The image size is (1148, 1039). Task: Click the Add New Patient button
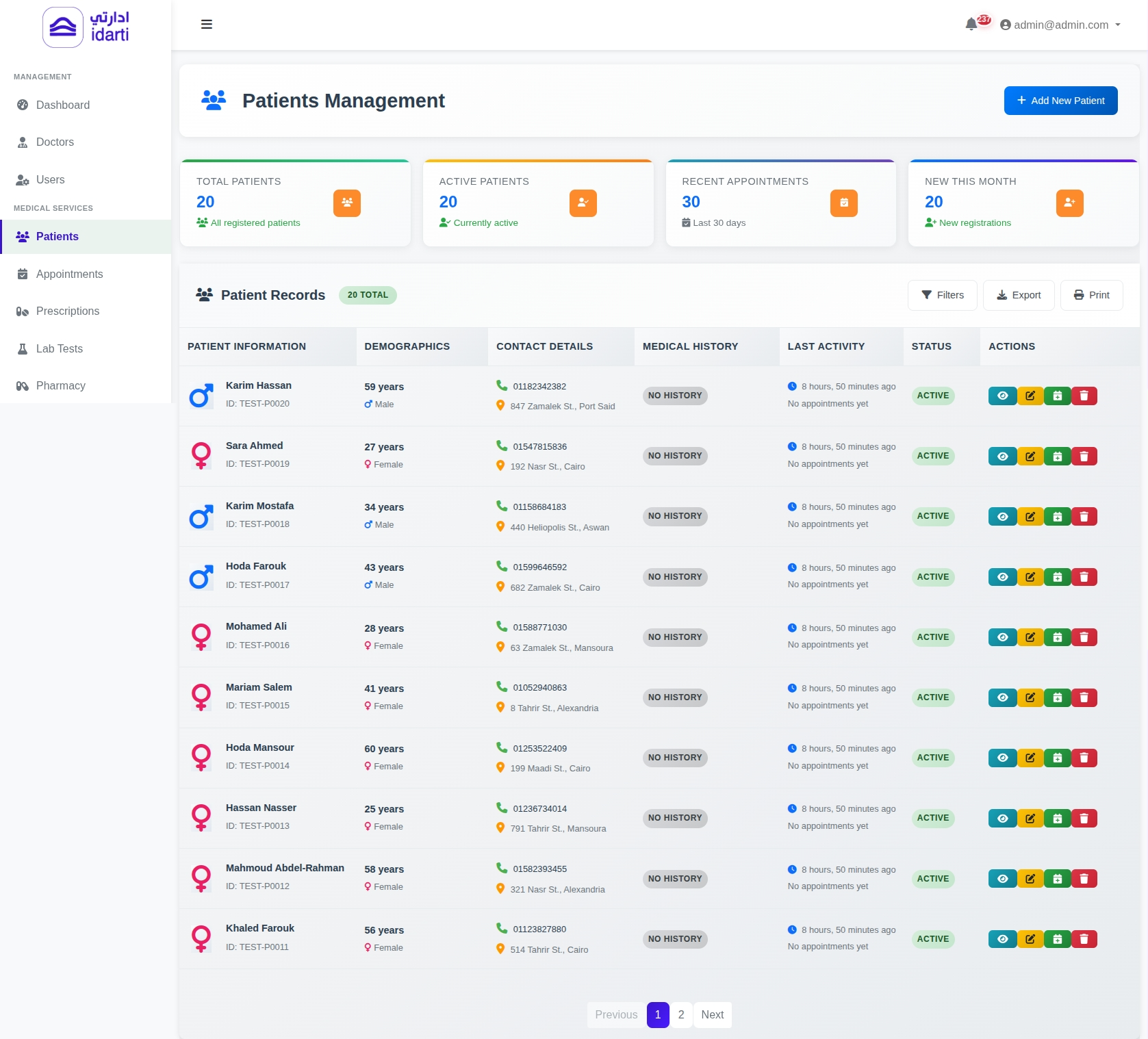[x=1060, y=101]
